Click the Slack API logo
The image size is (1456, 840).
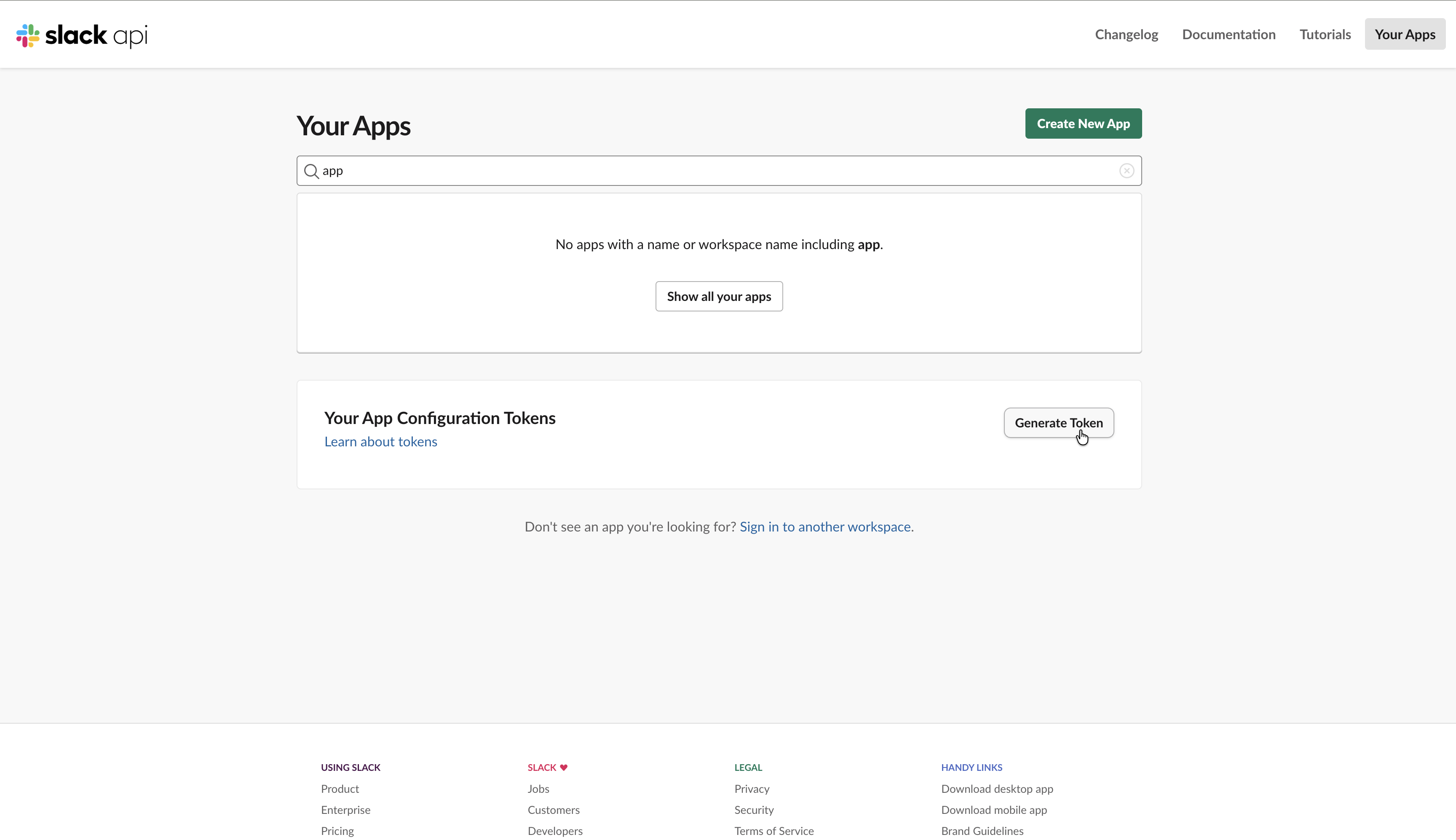pyautogui.click(x=82, y=35)
